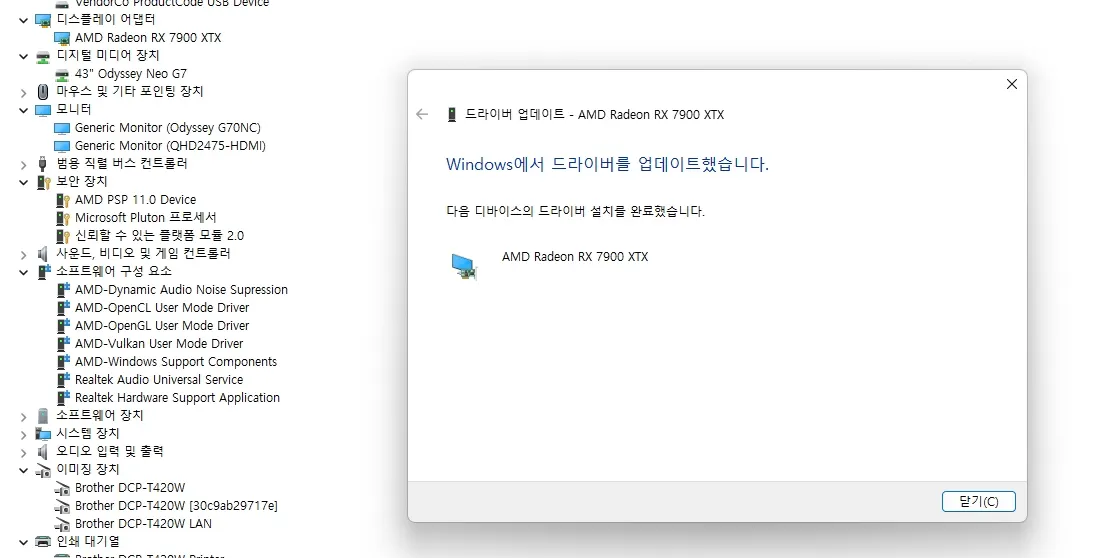Select Generic Monitor (Odyssey G70NC)
The width and height of the screenshot is (1106, 558).
point(168,128)
